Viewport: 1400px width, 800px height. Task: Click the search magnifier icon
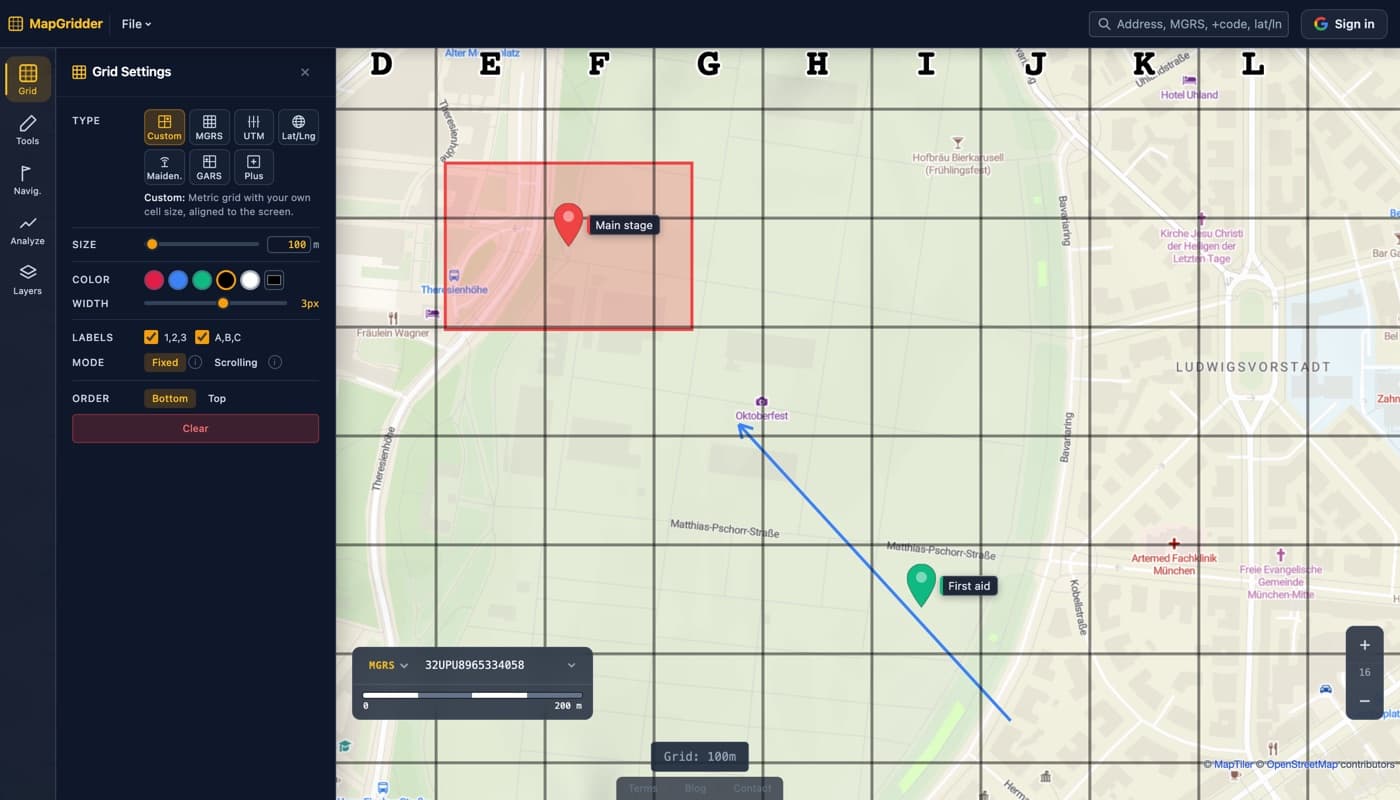pyautogui.click(x=1104, y=24)
